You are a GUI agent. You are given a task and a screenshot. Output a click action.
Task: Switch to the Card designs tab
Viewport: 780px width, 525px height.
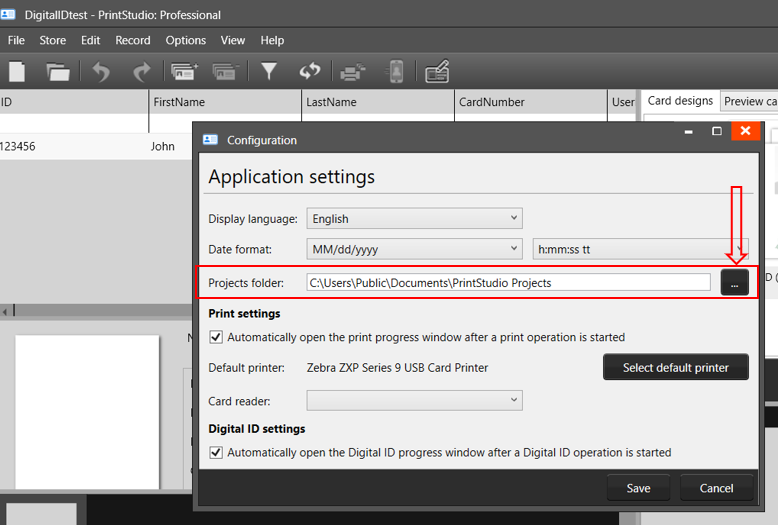[680, 101]
